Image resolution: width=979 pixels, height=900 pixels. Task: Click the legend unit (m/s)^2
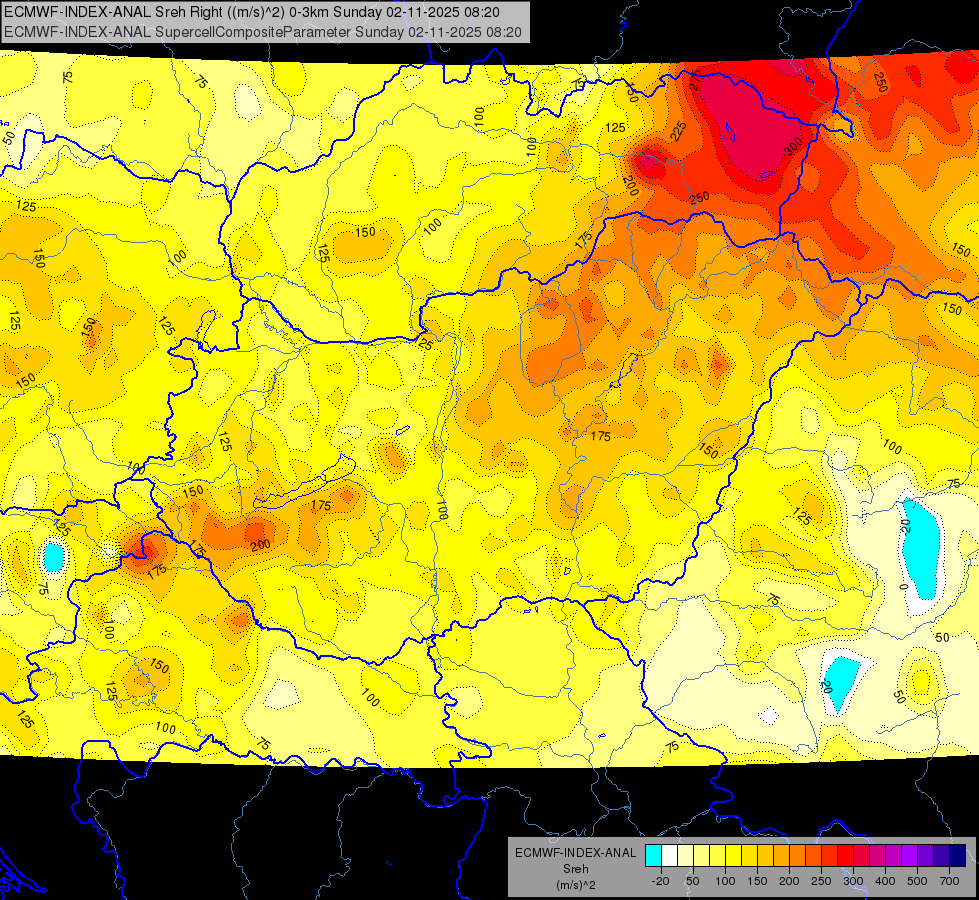(576, 885)
